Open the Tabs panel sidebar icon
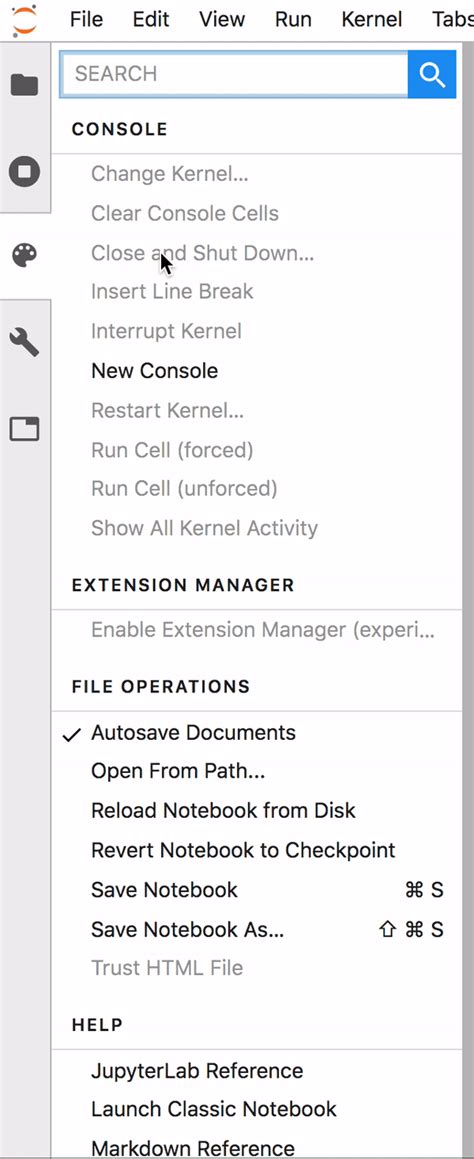This screenshot has height=1159, width=474. click(x=24, y=429)
